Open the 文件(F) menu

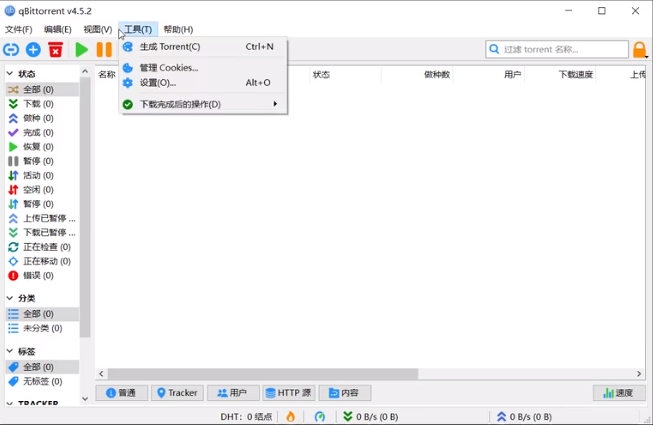[x=18, y=30]
